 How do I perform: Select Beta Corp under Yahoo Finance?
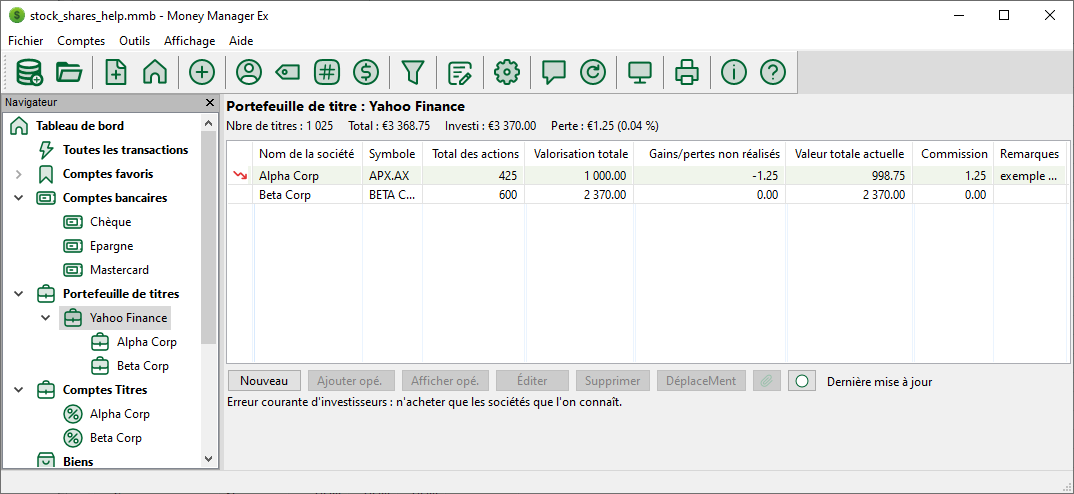click(x=142, y=366)
